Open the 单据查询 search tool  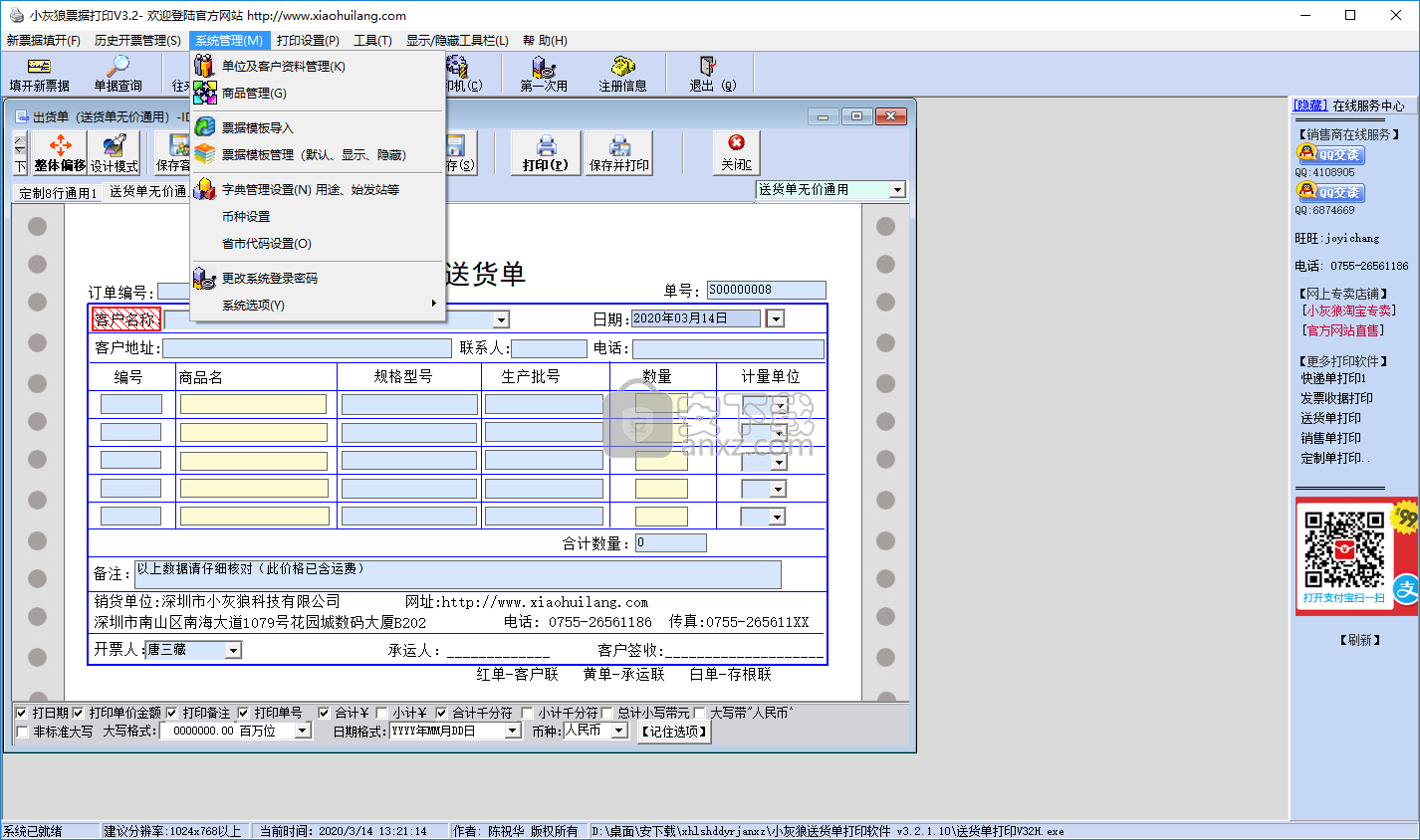click(118, 75)
